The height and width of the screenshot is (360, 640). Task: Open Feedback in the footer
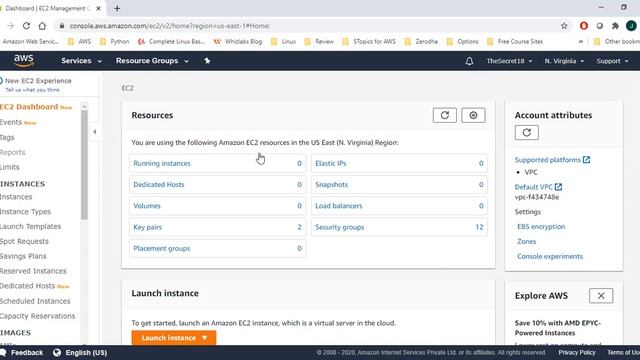click(22, 353)
